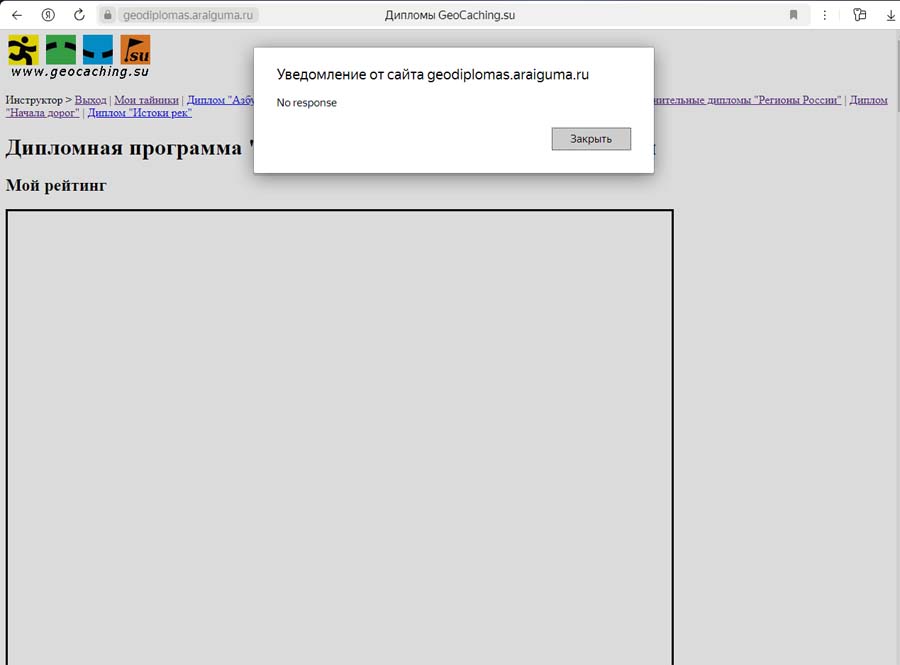900x665 pixels.
Task: Click the blue geocaching logo icon
Action: point(97,49)
